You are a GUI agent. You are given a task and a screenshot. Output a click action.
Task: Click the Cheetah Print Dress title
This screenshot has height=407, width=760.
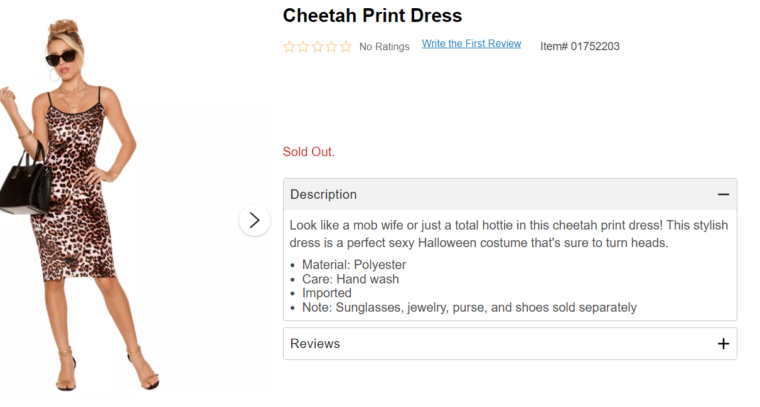[372, 15]
